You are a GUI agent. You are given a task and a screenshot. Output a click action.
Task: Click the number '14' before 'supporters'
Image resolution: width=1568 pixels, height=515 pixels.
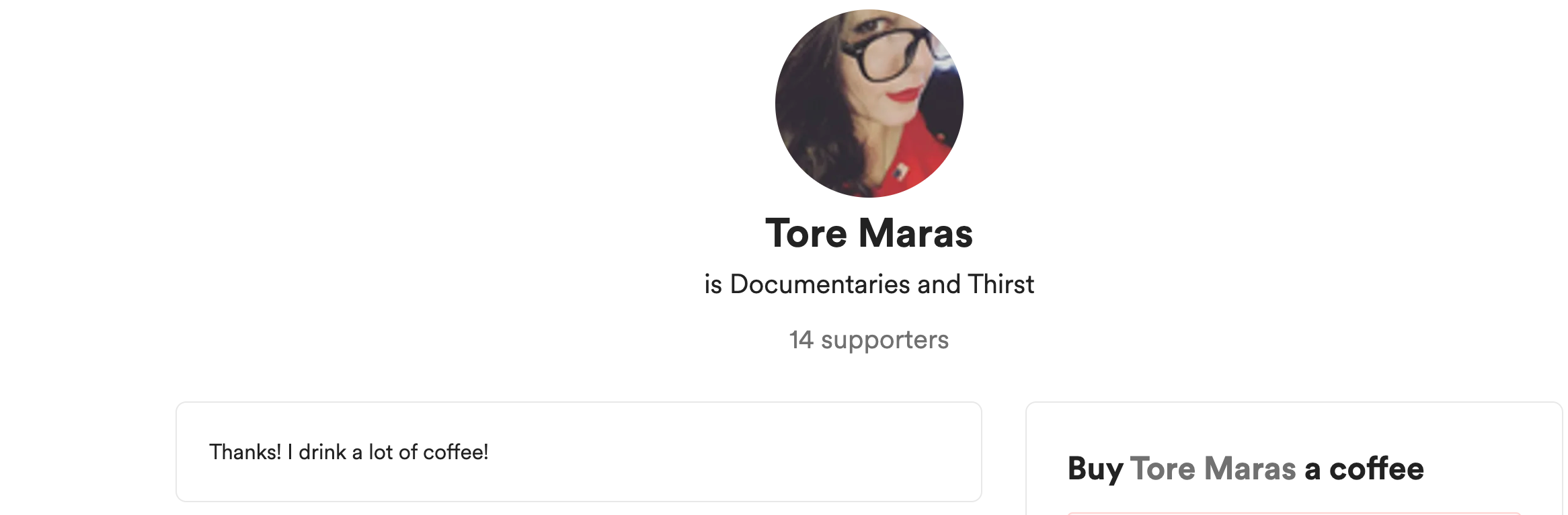801,340
